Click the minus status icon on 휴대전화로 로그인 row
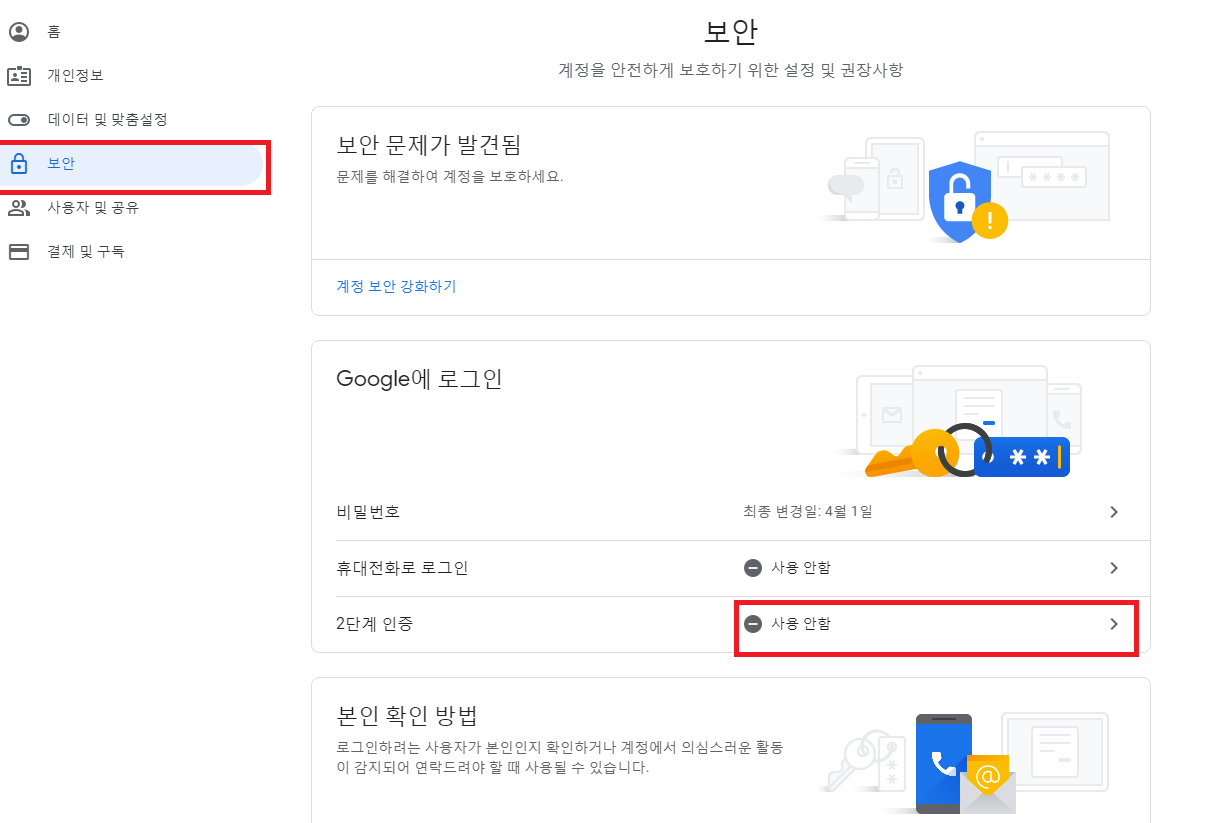This screenshot has width=1209, height=823. pos(753,568)
